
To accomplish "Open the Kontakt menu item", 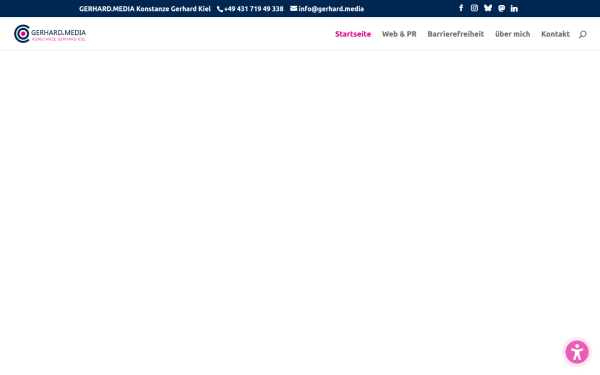I will (x=555, y=34).
